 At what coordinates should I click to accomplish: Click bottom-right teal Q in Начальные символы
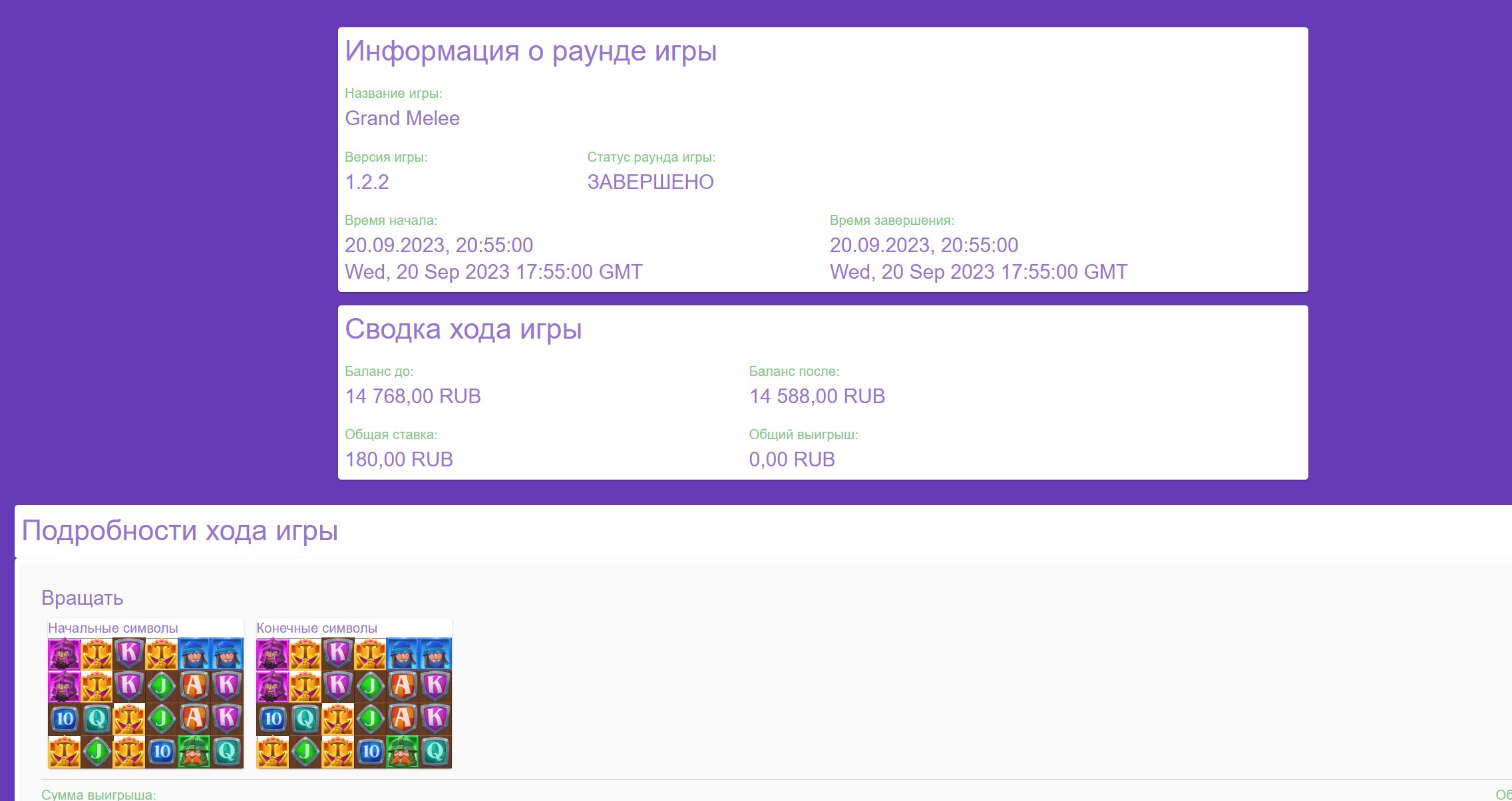click(227, 752)
